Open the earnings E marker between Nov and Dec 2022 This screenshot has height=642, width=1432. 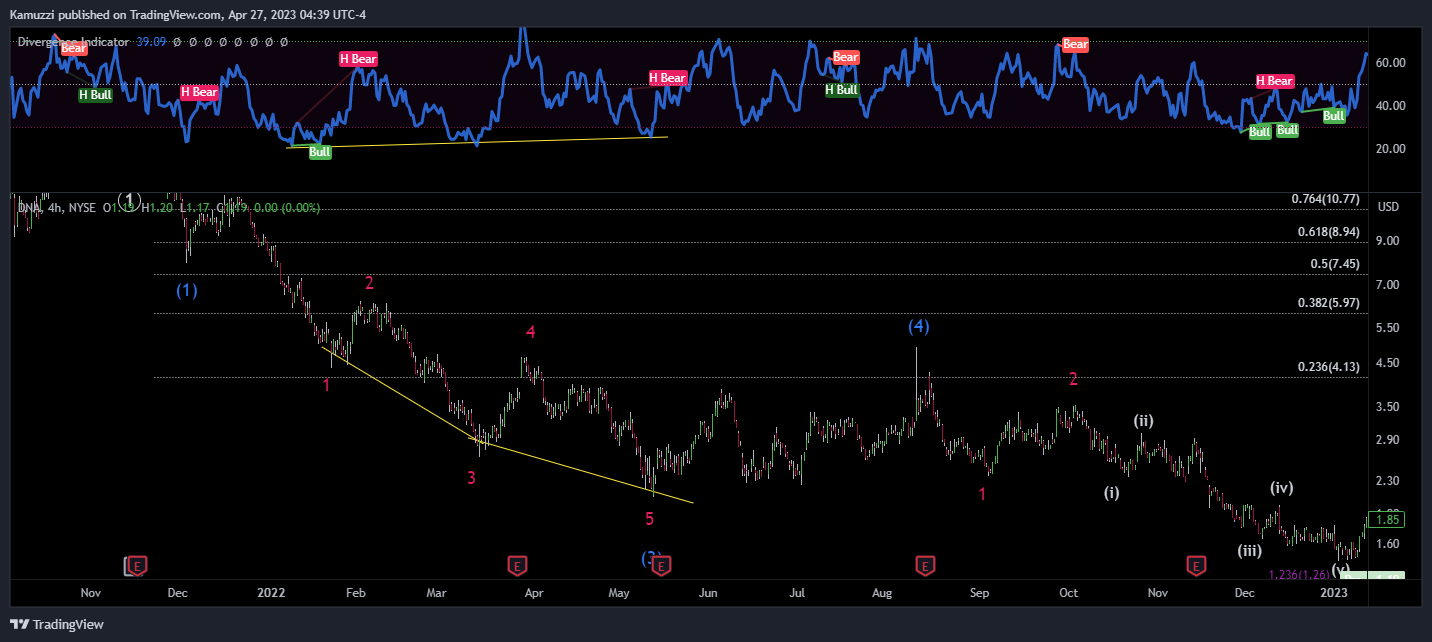[1195, 566]
